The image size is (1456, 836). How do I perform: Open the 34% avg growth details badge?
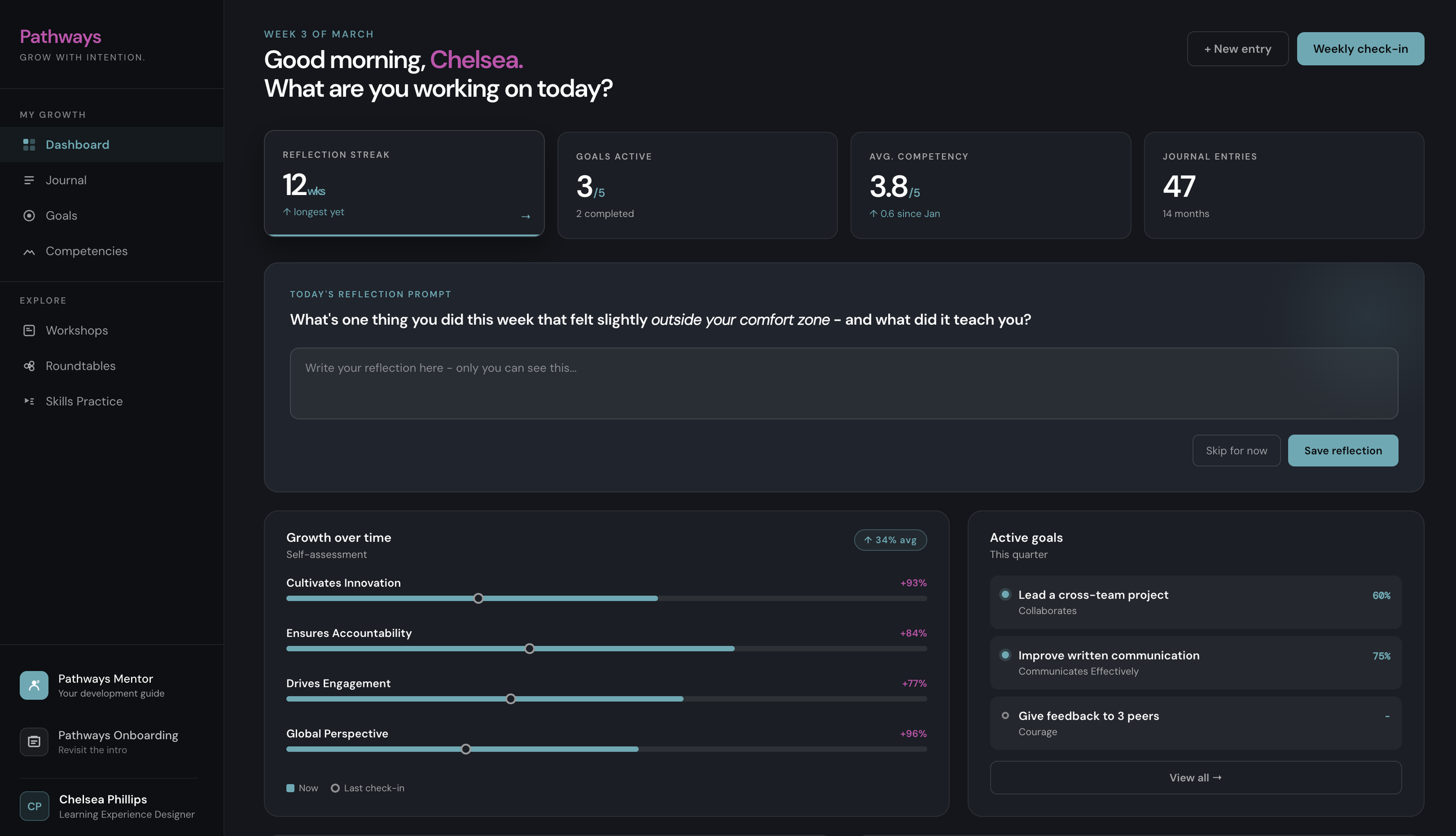coord(890,540)
